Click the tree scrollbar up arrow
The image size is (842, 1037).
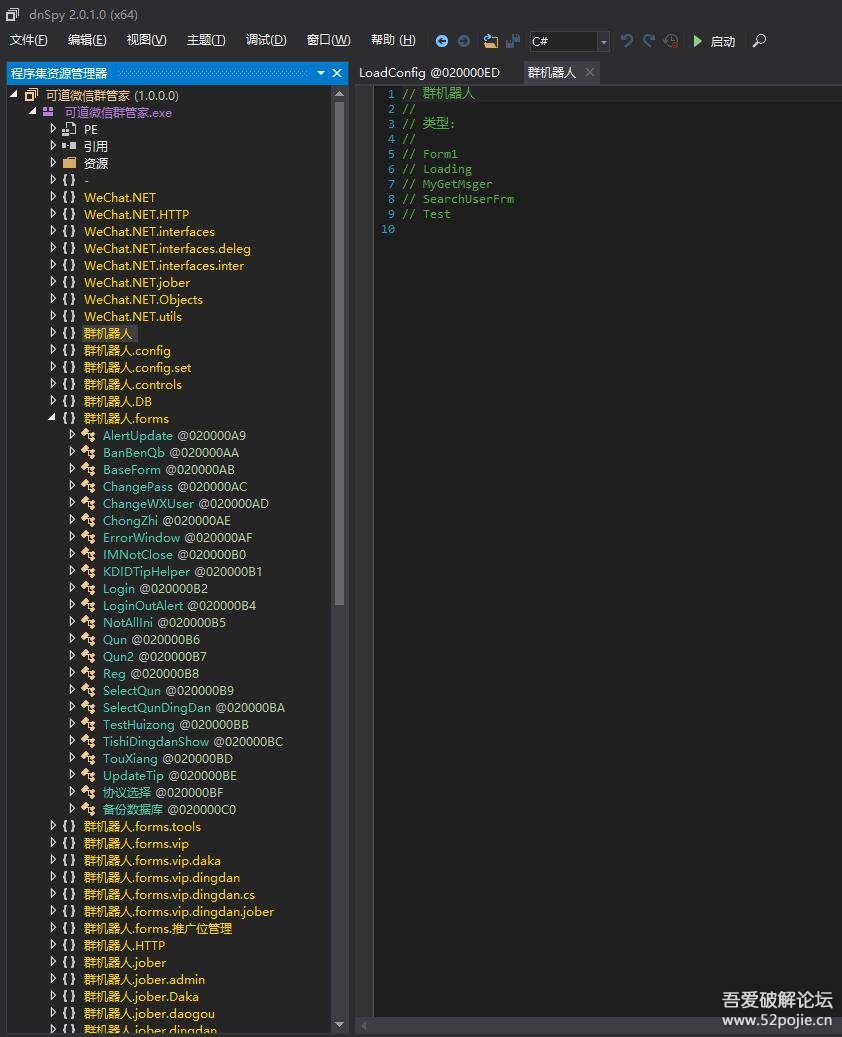pos(339,94)
